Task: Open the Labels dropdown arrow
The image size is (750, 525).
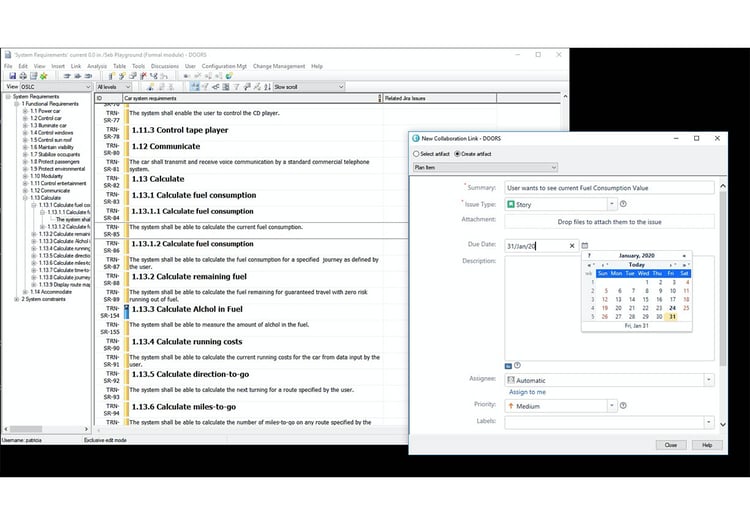Action: point(708,422)
